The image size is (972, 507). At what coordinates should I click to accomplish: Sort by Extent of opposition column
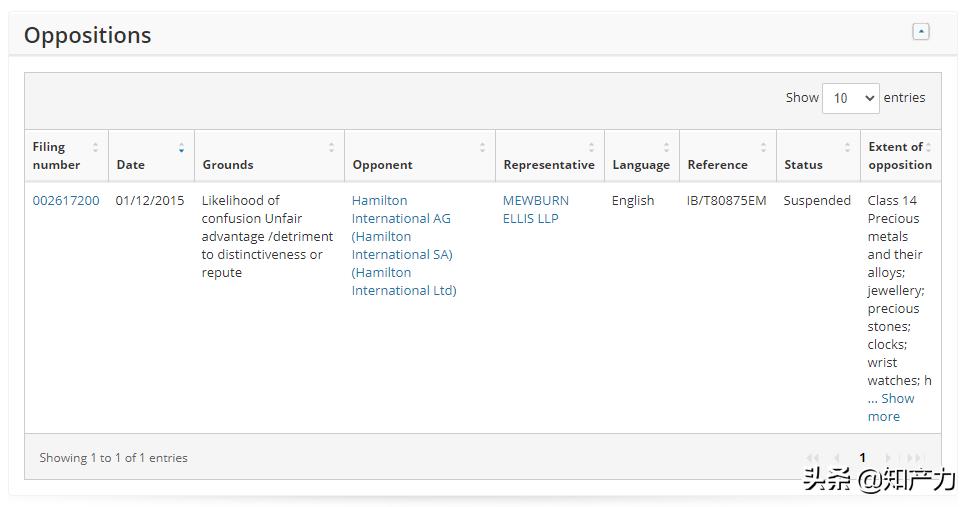point(899,156)
